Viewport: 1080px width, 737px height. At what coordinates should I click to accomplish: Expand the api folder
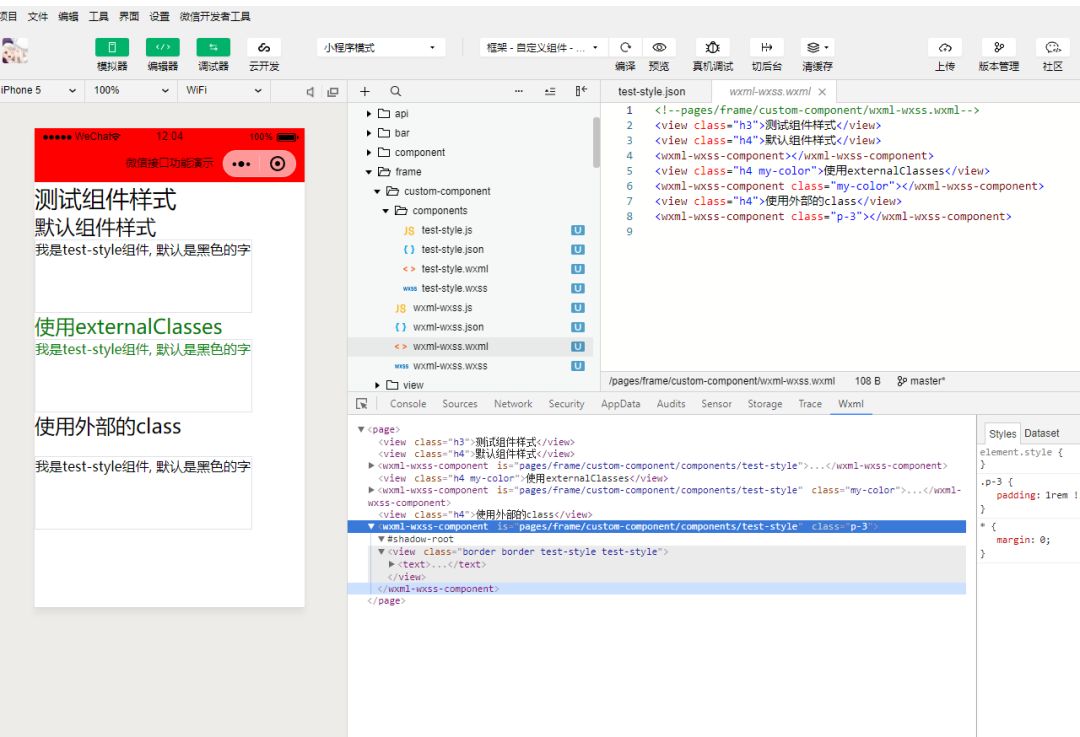(x=369, y=114)
